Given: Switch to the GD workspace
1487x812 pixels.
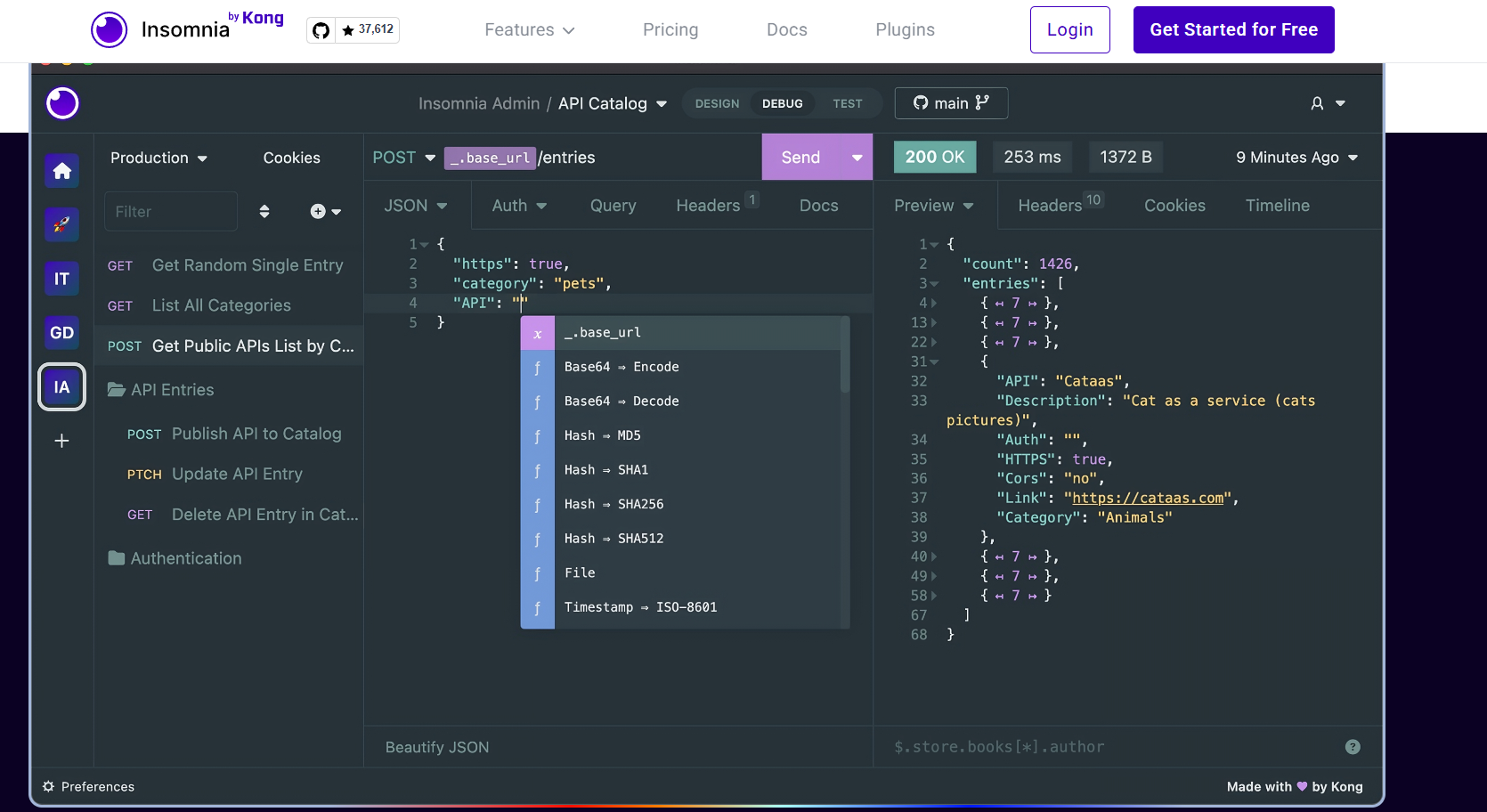Looking at the screenshot, I should coord(61,333).
